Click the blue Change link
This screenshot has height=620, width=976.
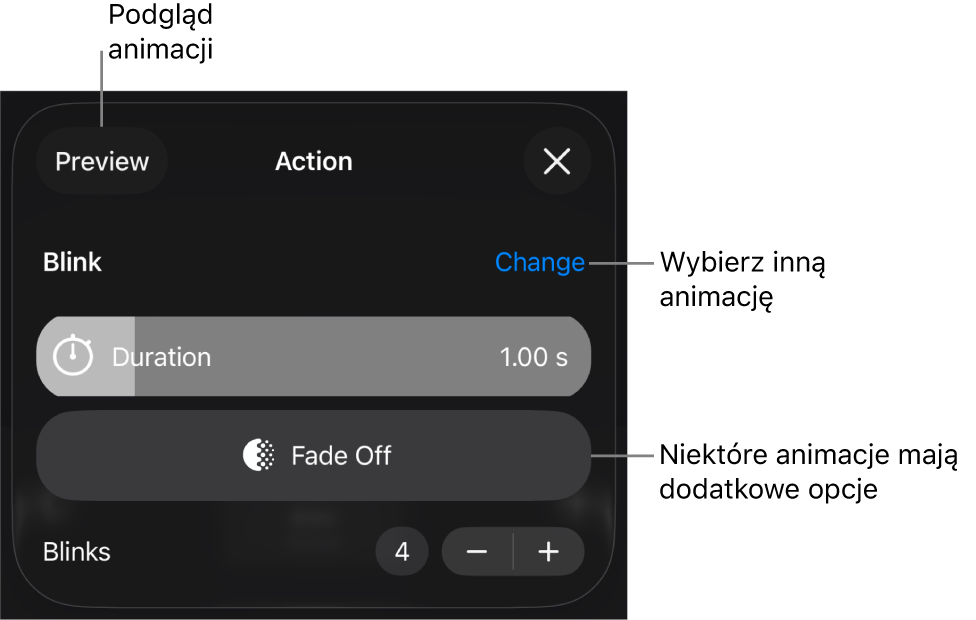click(540, 262)
